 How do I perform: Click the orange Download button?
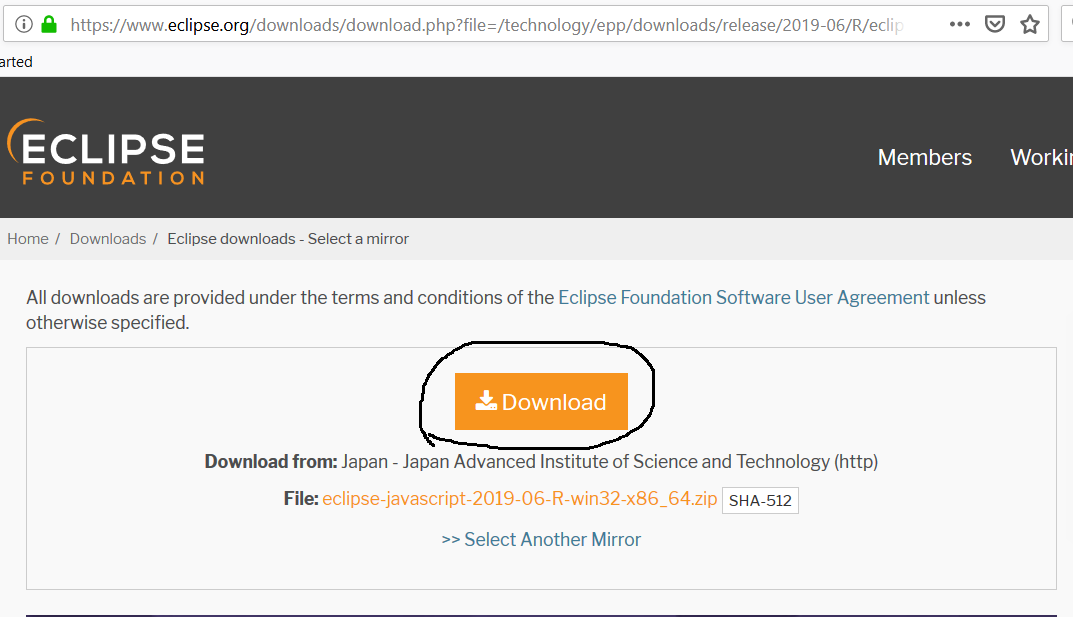pyautogui.click(x=541, y=402)
